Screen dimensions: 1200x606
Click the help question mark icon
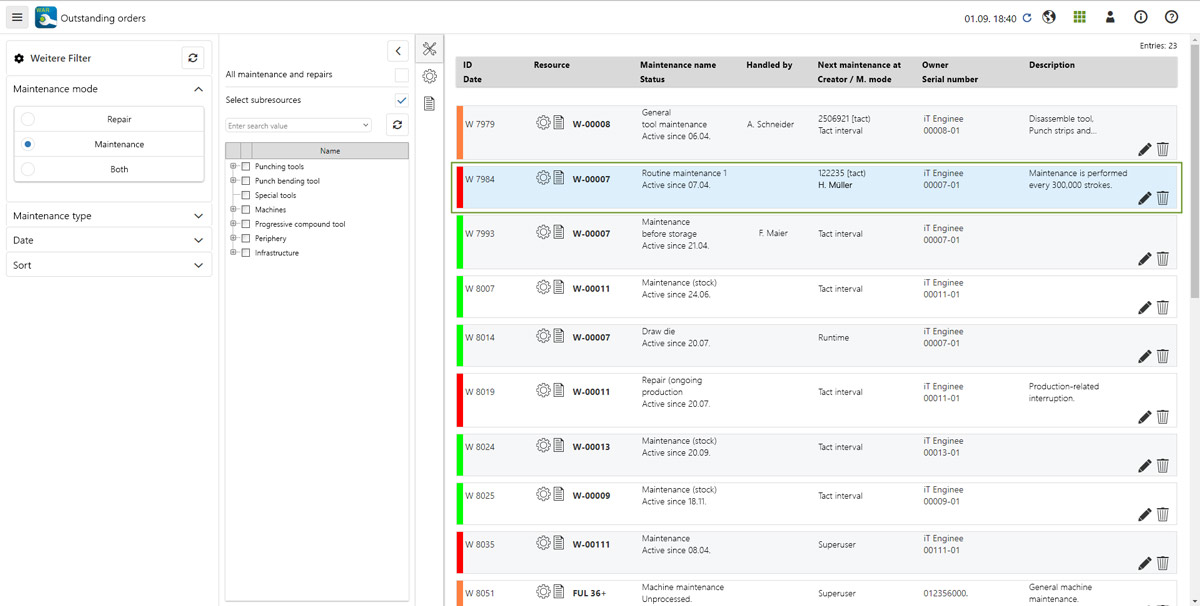(1171, 18)
